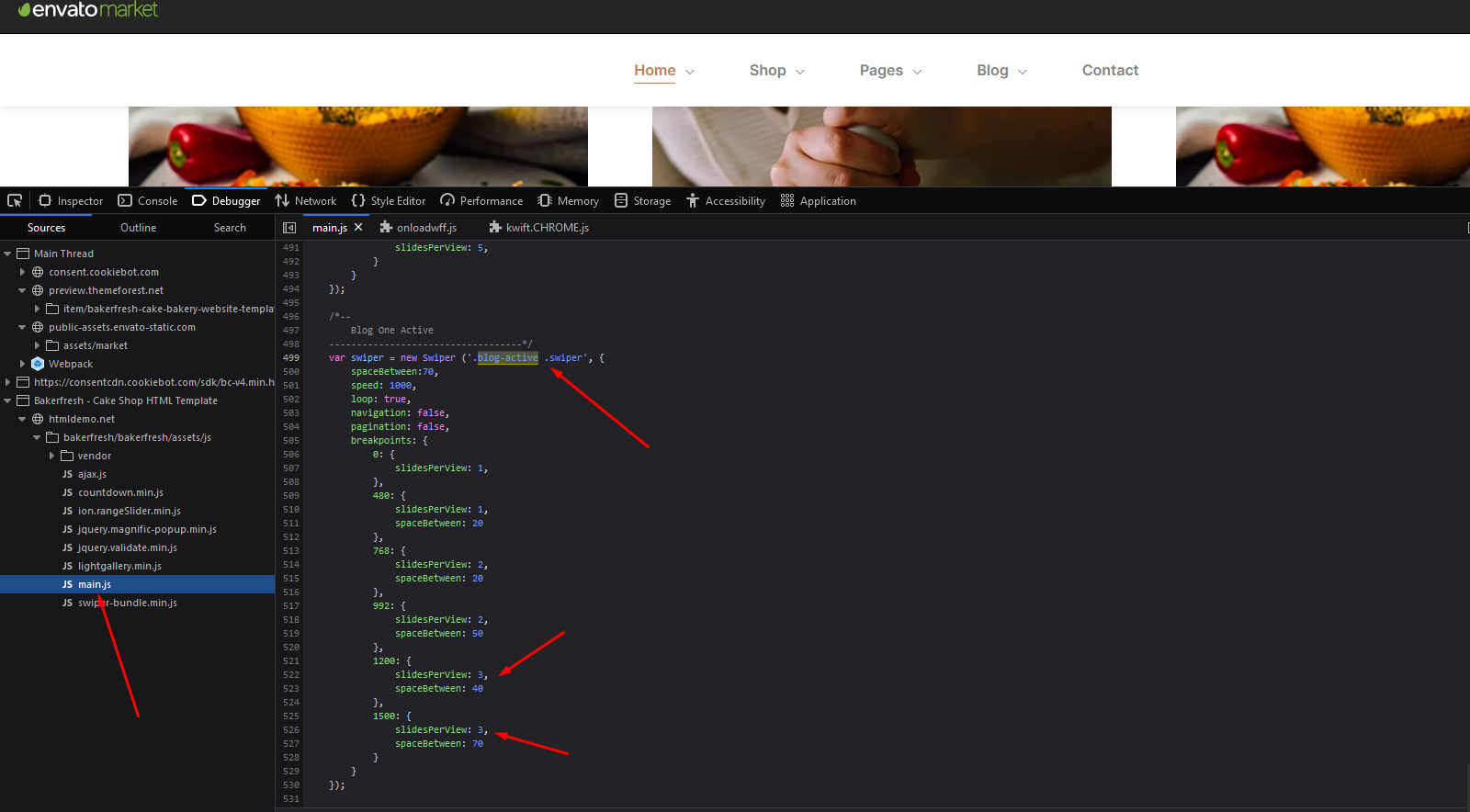
Task: Open ion.rangeSlider.min.js file
Action: tap(130, 511)
